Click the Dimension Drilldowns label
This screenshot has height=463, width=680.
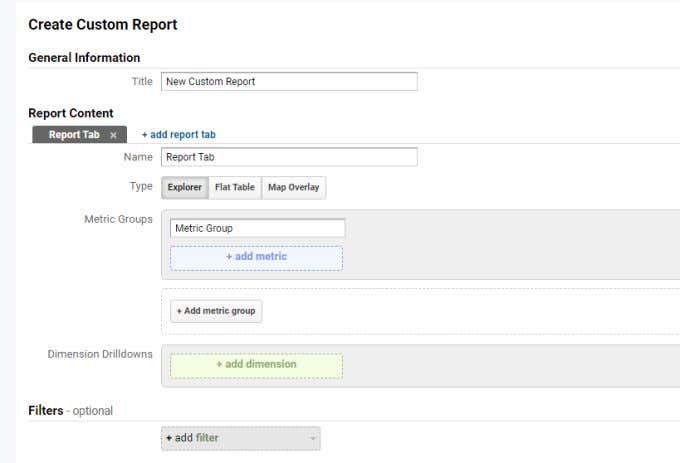(x=100, y=354)
